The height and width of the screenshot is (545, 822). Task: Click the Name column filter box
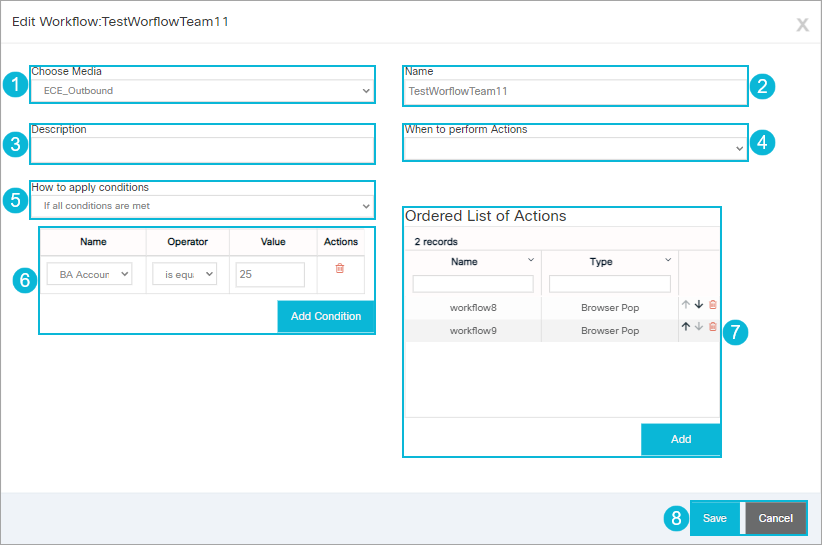(473, 284)
